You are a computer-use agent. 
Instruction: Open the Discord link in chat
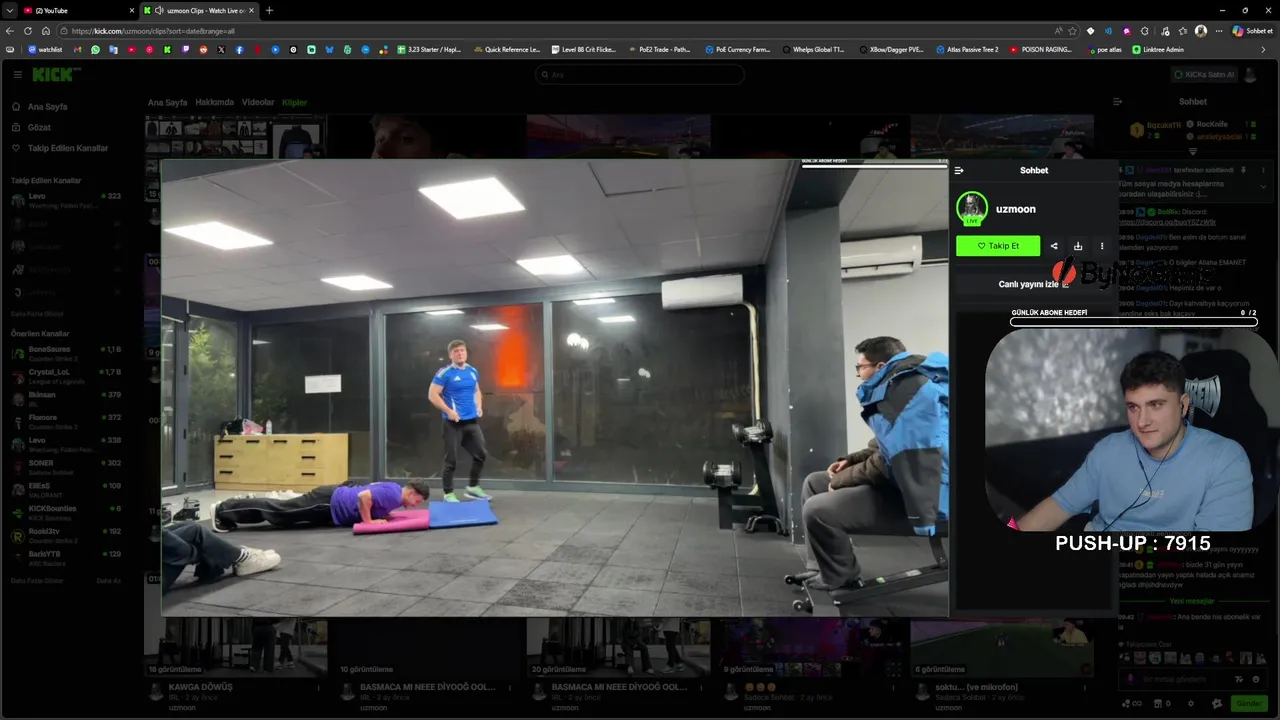pyautogui.click(x=1167, y=222)
